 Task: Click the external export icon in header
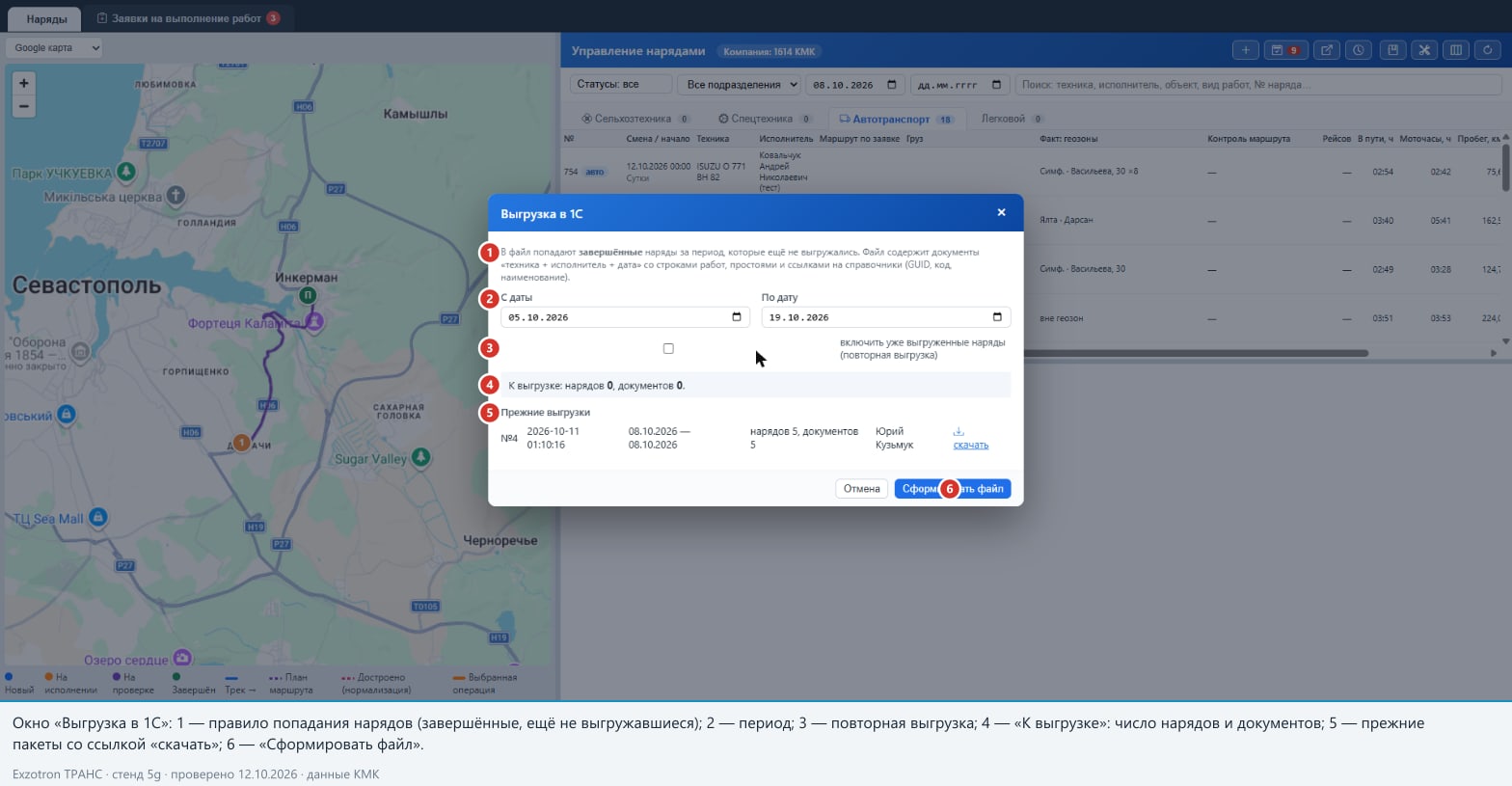[x=1327, y=50]
